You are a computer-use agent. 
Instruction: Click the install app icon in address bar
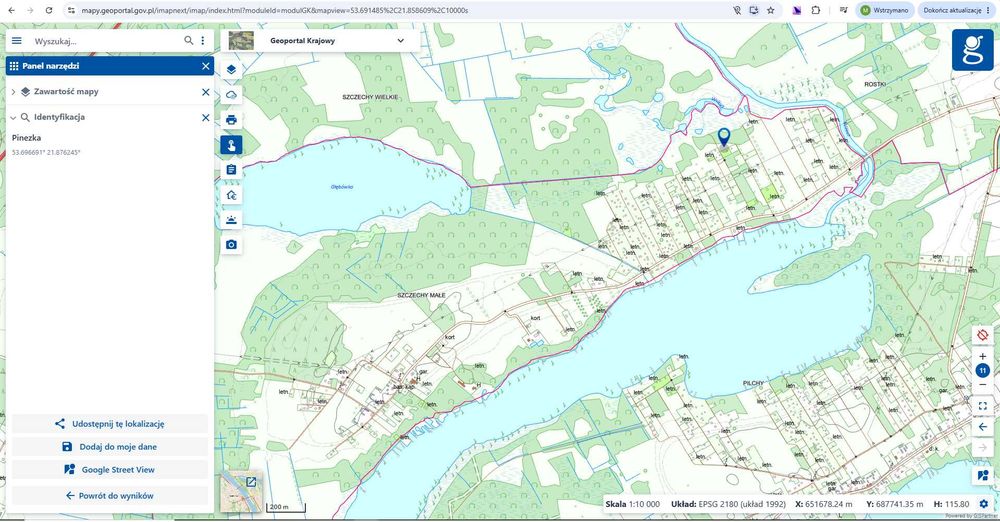coord(754,10)
